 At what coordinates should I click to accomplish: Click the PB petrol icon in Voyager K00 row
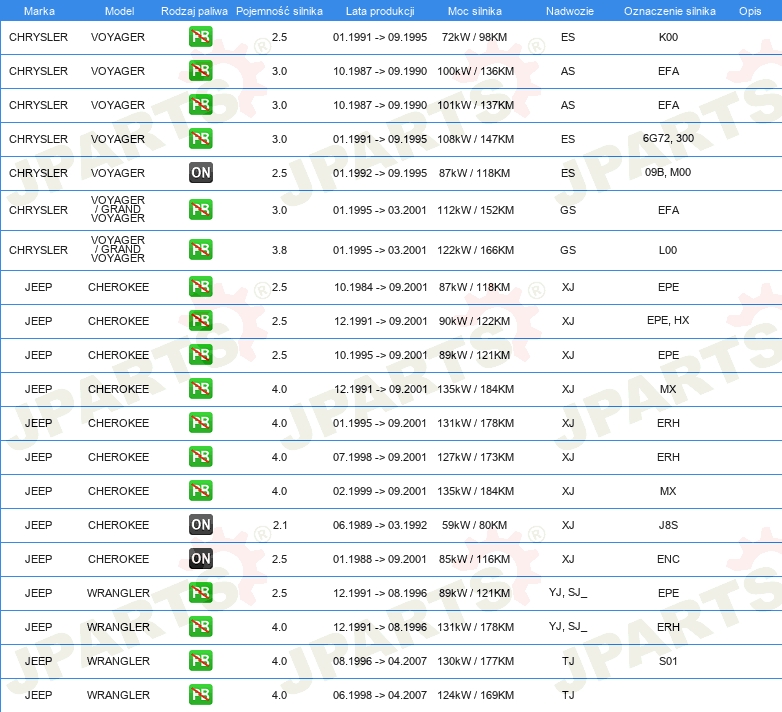(x=200, y=37)
